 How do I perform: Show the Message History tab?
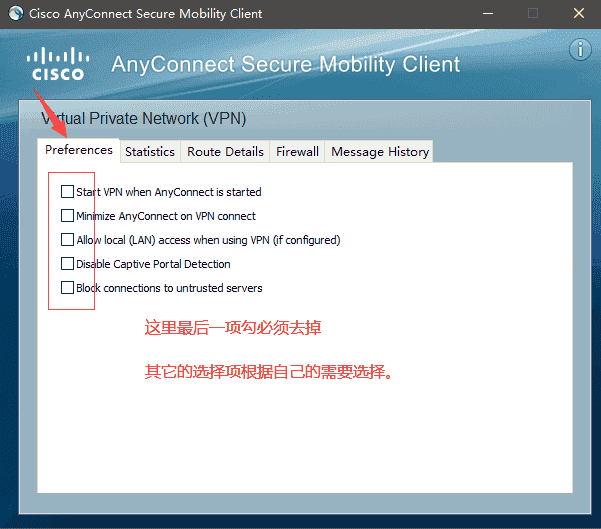coord(380,152)
